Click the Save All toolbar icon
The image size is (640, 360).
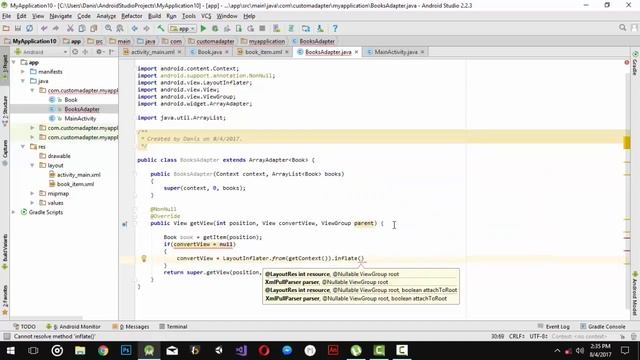18,29
